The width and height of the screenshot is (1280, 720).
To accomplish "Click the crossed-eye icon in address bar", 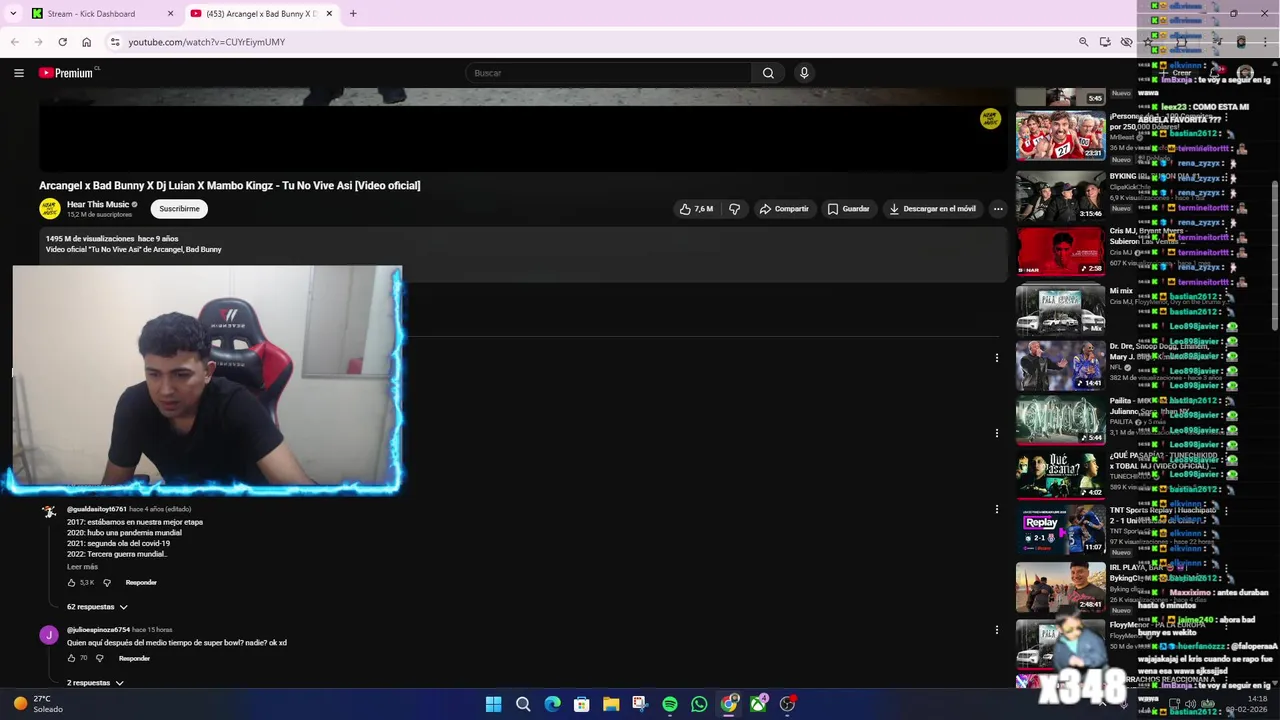I will [x=1126, y=42].
